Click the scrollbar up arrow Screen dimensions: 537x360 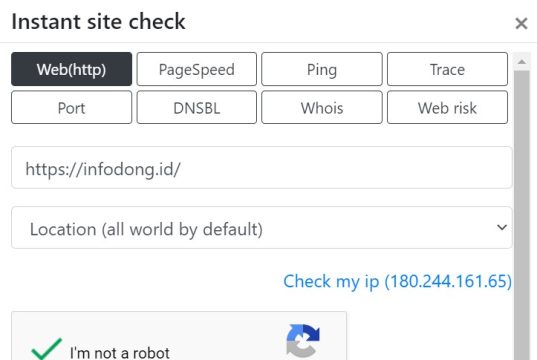[x=522, y=62]
